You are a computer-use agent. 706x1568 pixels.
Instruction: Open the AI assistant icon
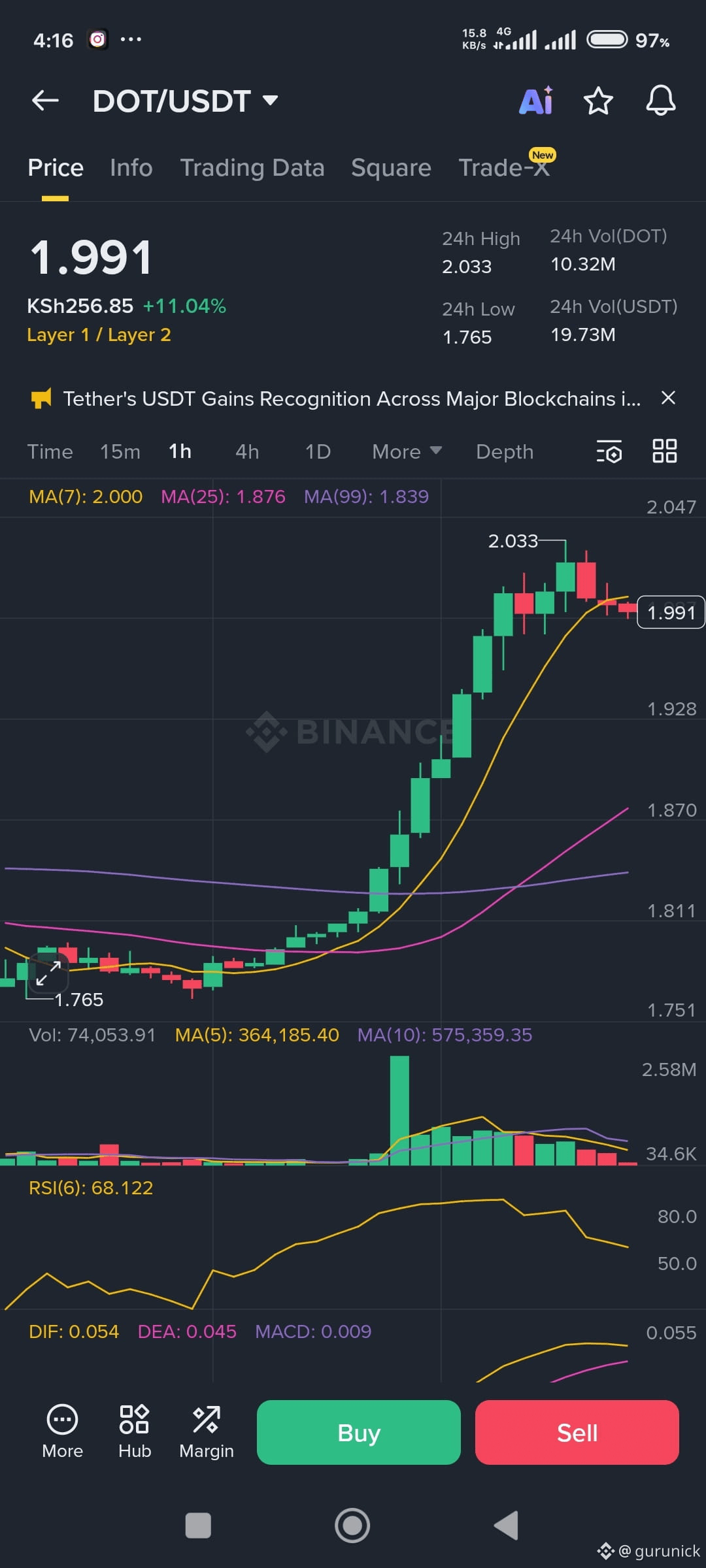tap(536, 101)
